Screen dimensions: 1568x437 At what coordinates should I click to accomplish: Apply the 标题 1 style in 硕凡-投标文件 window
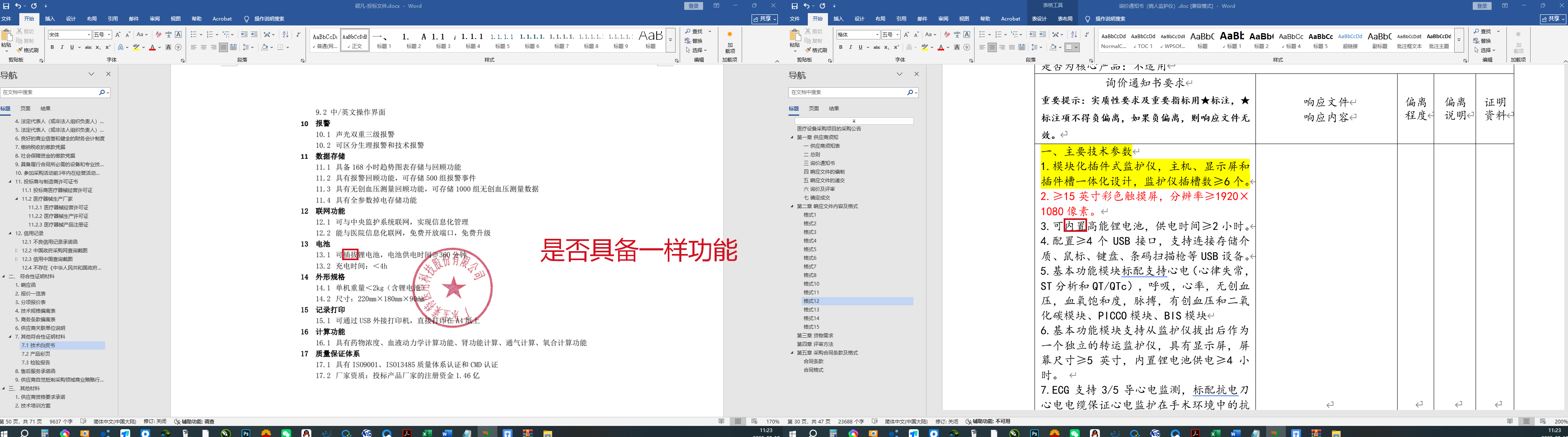384,39
